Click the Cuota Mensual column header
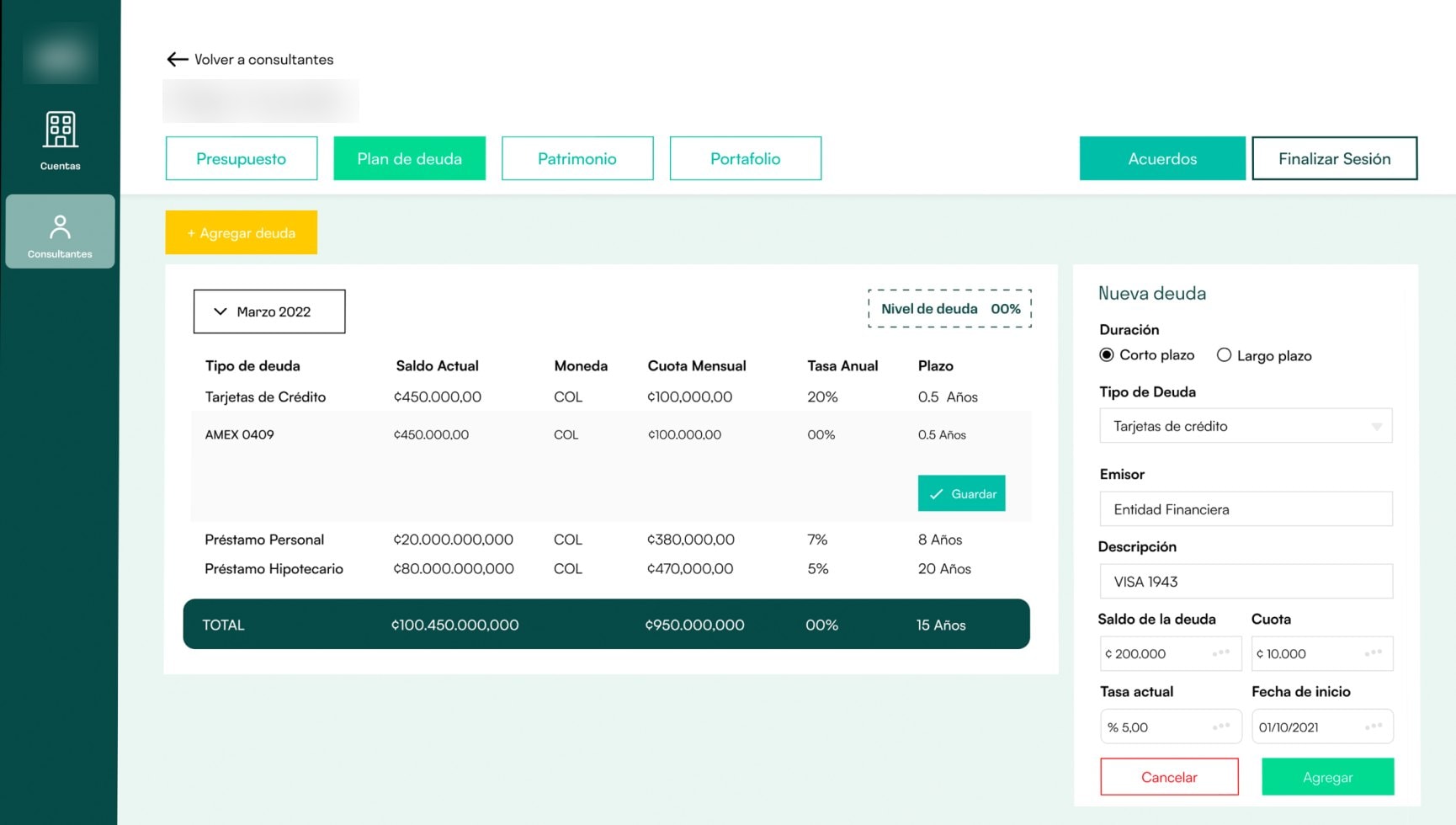The height and width of the screenshot is (825, 1456). [x=697, y=365]
